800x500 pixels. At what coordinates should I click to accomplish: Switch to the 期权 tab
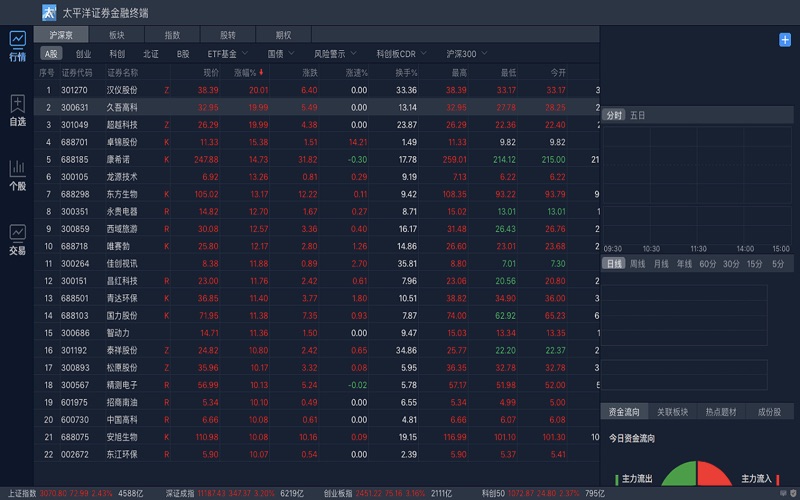(284, 34)
